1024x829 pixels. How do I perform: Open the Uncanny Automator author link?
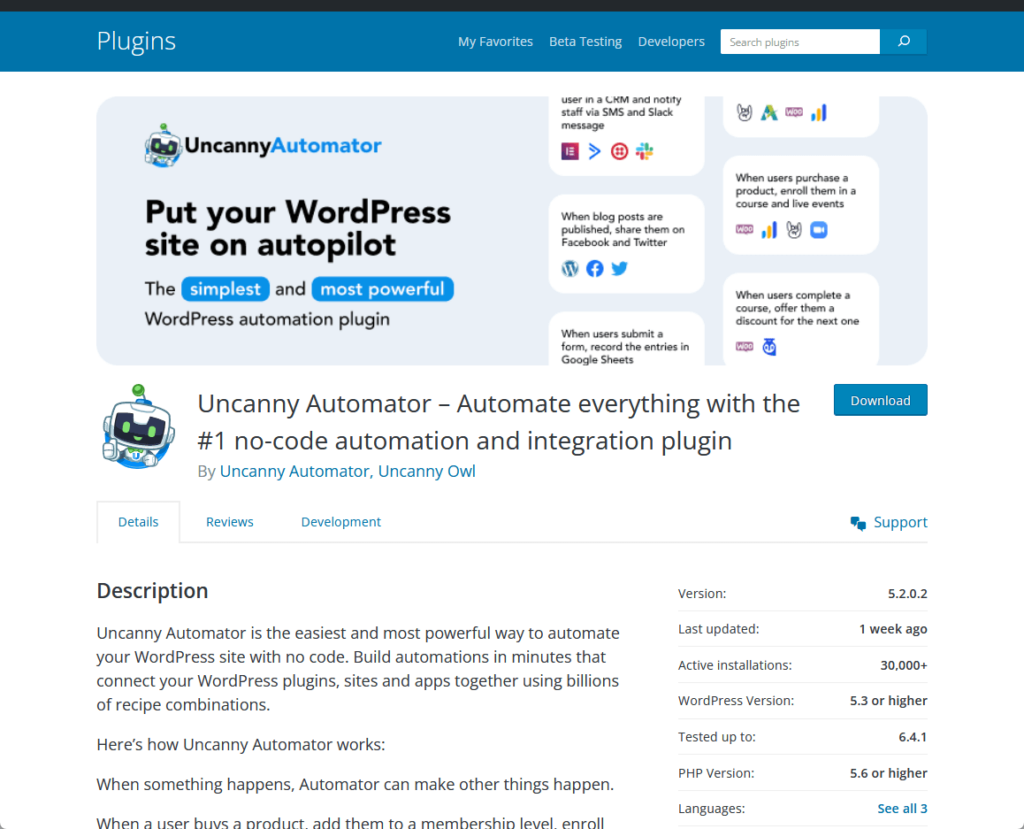click(296, 471)
